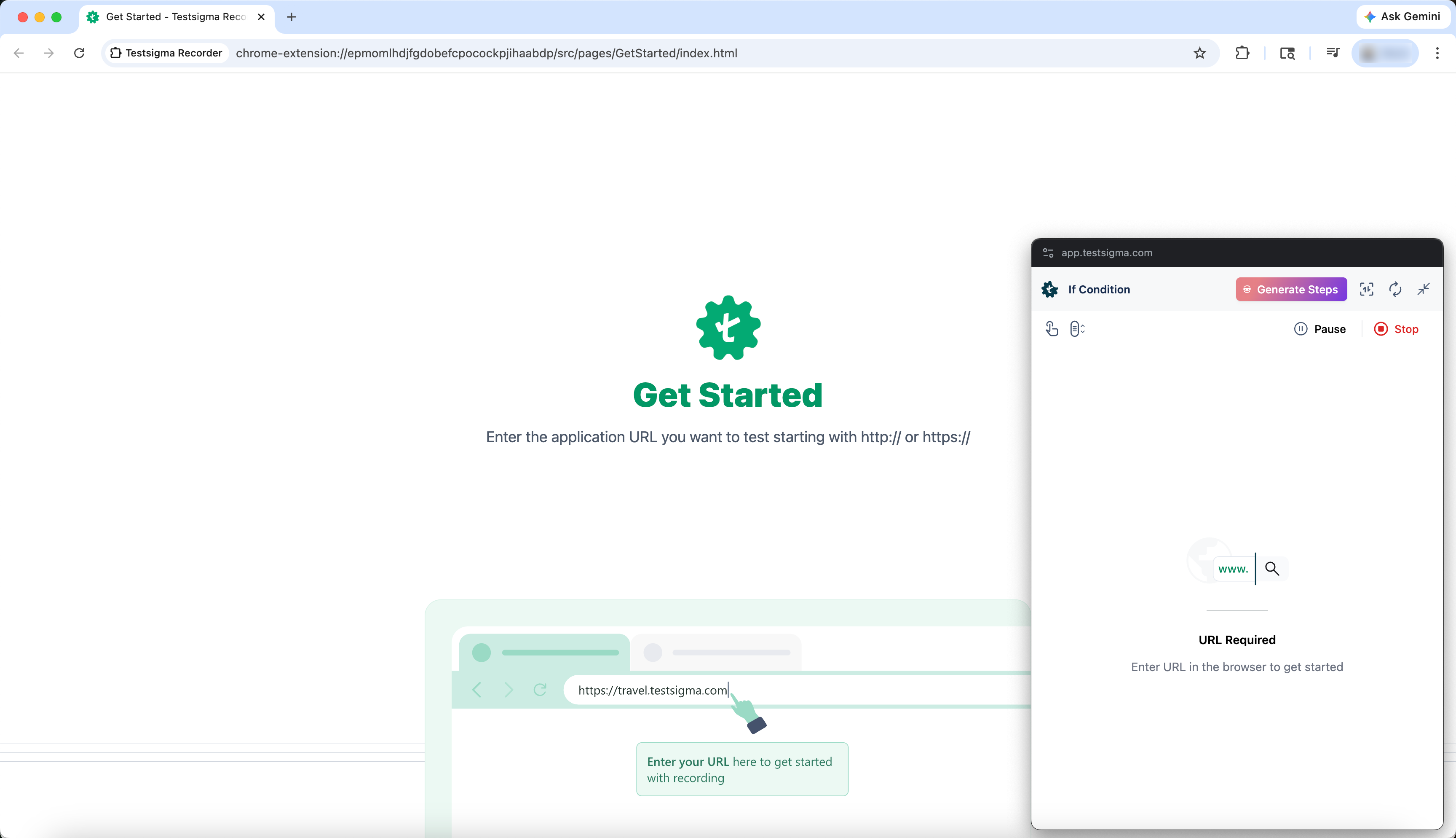
Task: Click the Generate Steps button
Action: (x=1291, y=290)
